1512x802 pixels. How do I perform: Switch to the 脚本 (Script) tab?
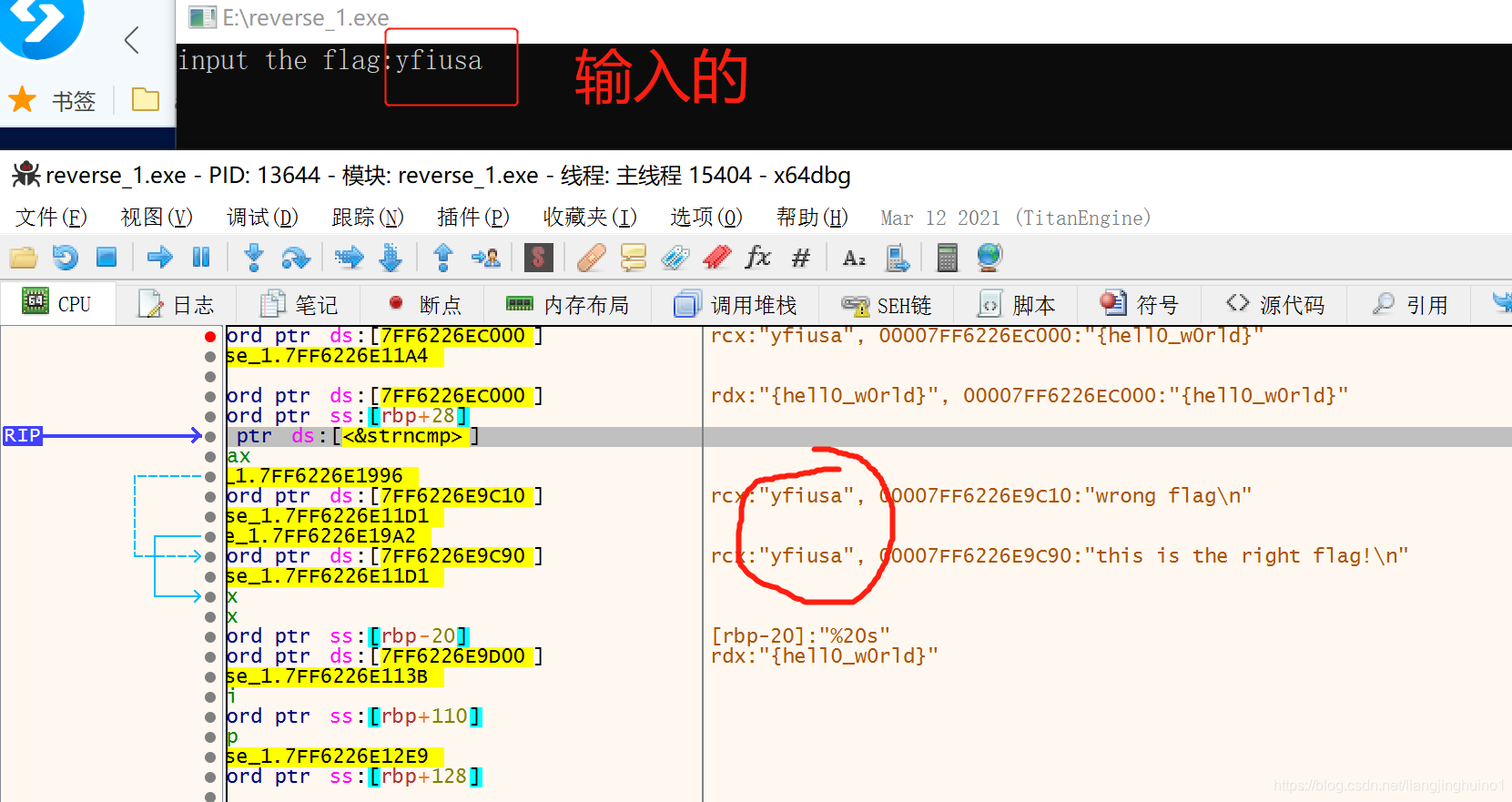pyautogui.click(x=1017, y=305)
